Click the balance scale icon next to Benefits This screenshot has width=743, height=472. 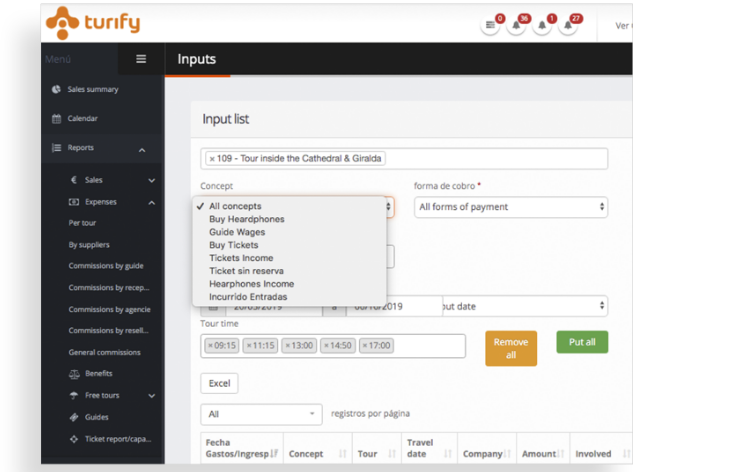coord(74,374)
